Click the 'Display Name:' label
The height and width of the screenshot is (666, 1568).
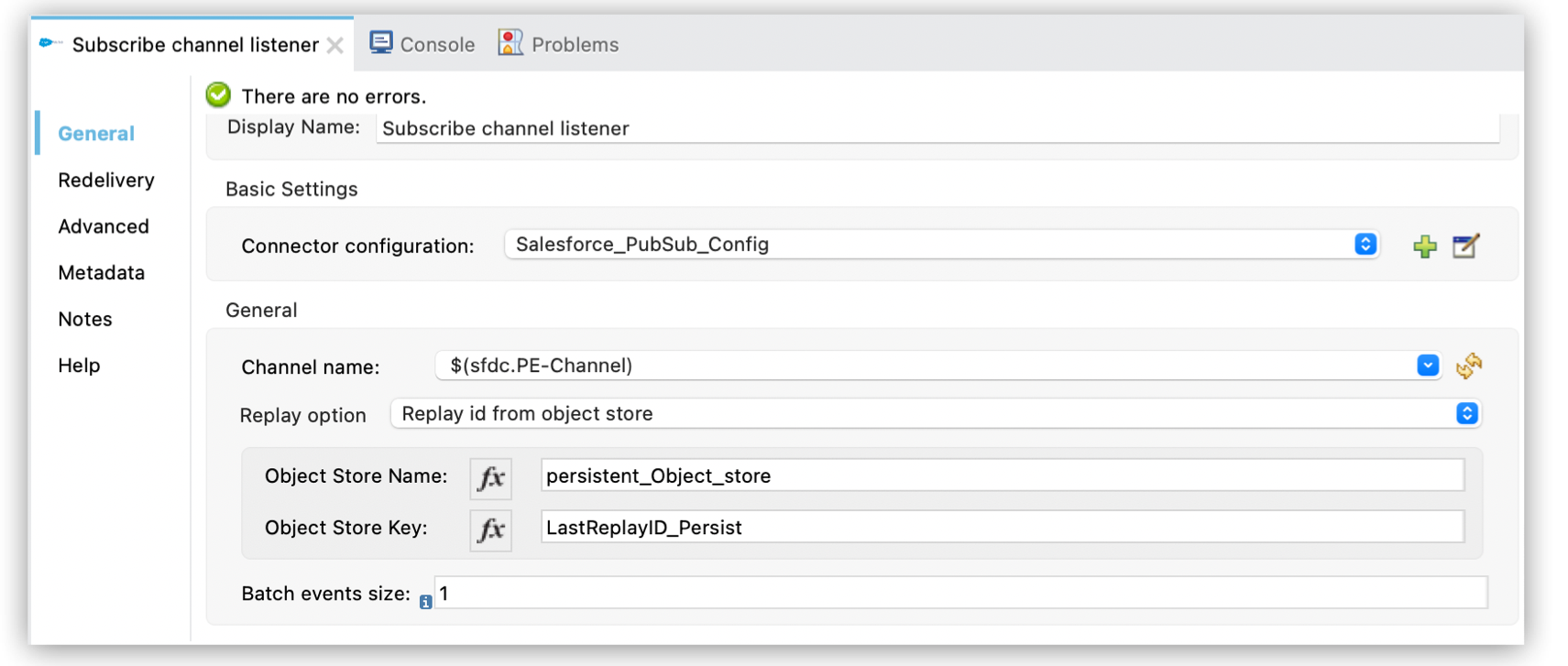click(293, 127)
